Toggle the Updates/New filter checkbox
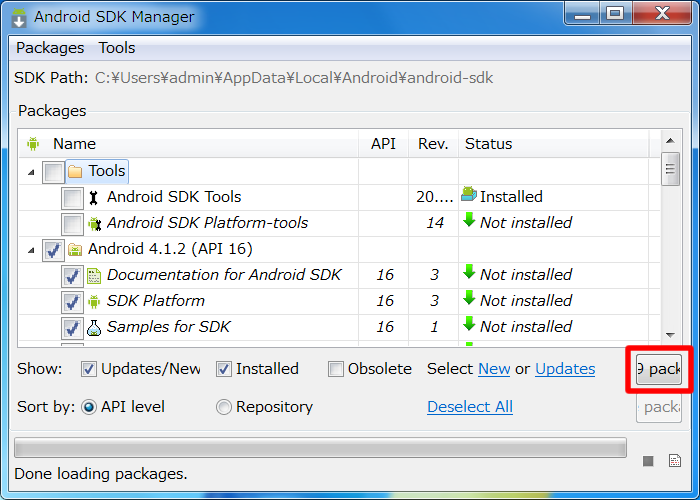700x500 pixels. (89, 369)
